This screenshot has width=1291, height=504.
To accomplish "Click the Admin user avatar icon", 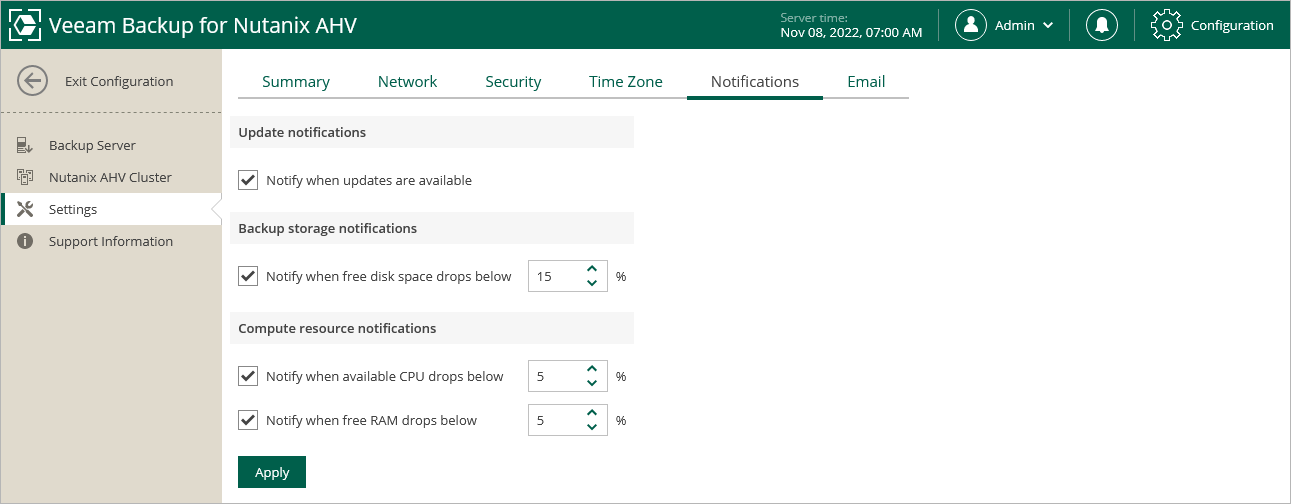I will [971, 25].
